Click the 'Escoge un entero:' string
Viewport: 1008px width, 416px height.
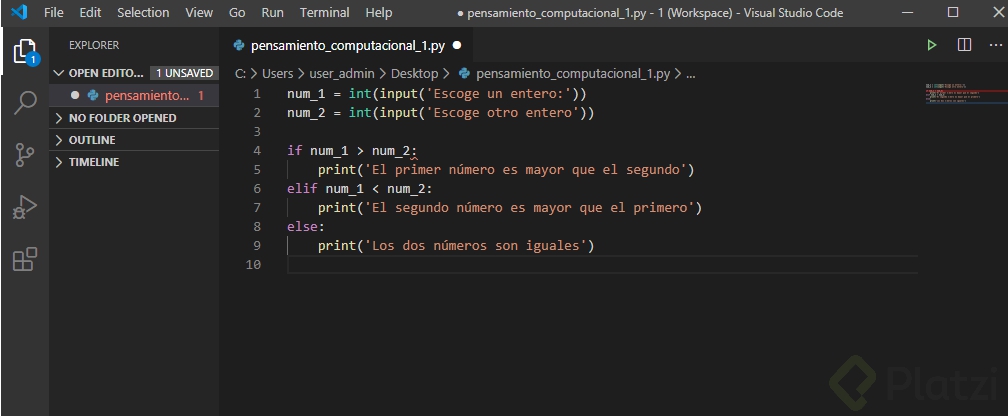(500, 94)
